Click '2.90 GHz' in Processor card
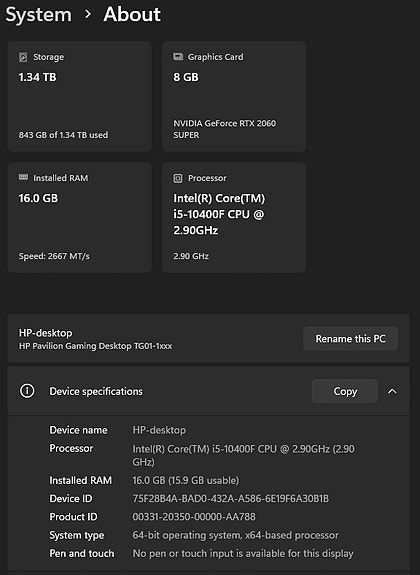 point(191,256)
